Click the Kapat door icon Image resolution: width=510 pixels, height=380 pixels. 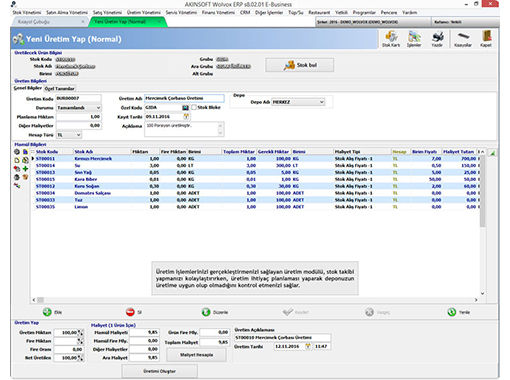(486, 36)
